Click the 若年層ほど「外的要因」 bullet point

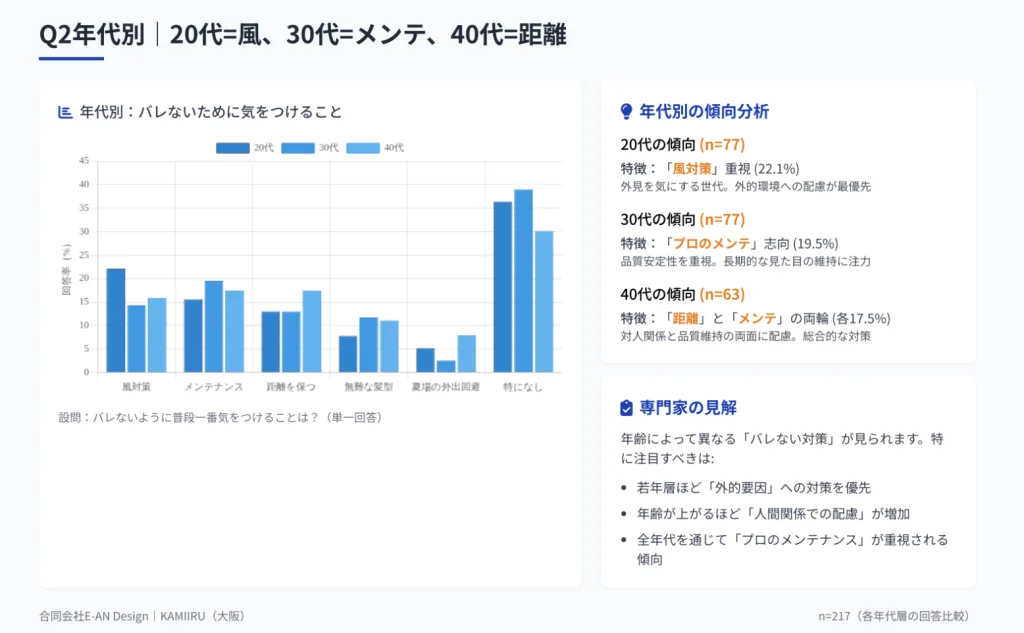(x=753, y=488)
